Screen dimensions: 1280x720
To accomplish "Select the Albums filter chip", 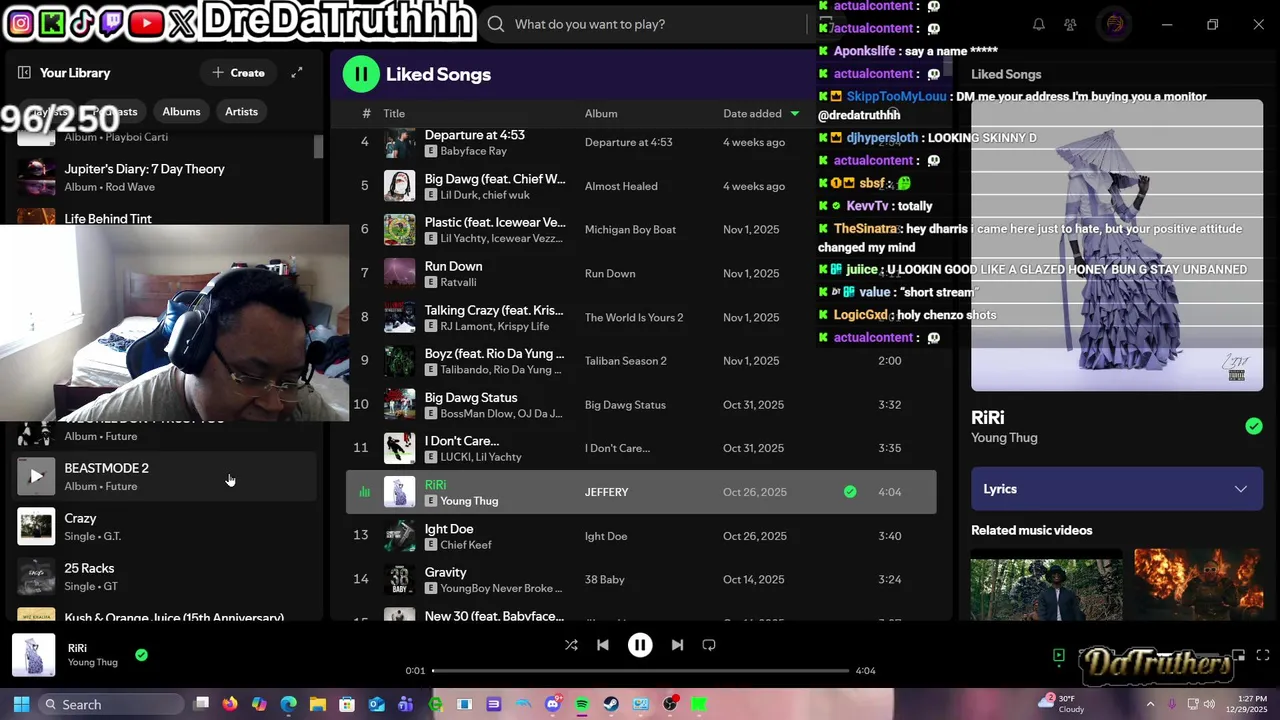I will click(181, 111).
